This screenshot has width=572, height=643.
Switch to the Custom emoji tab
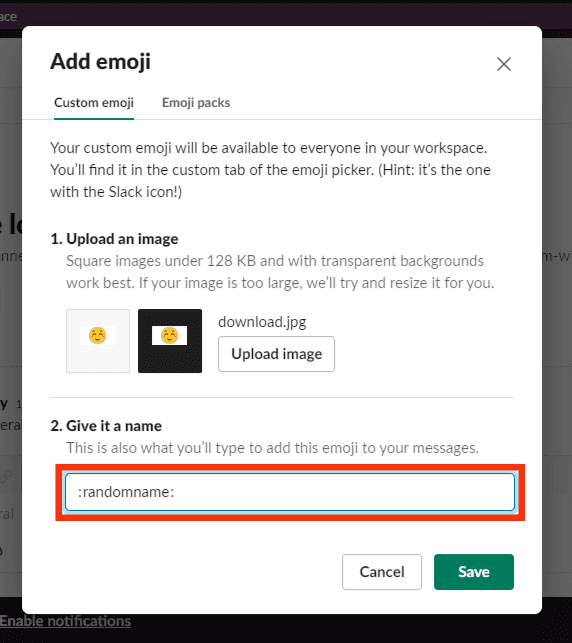(94, 103)
